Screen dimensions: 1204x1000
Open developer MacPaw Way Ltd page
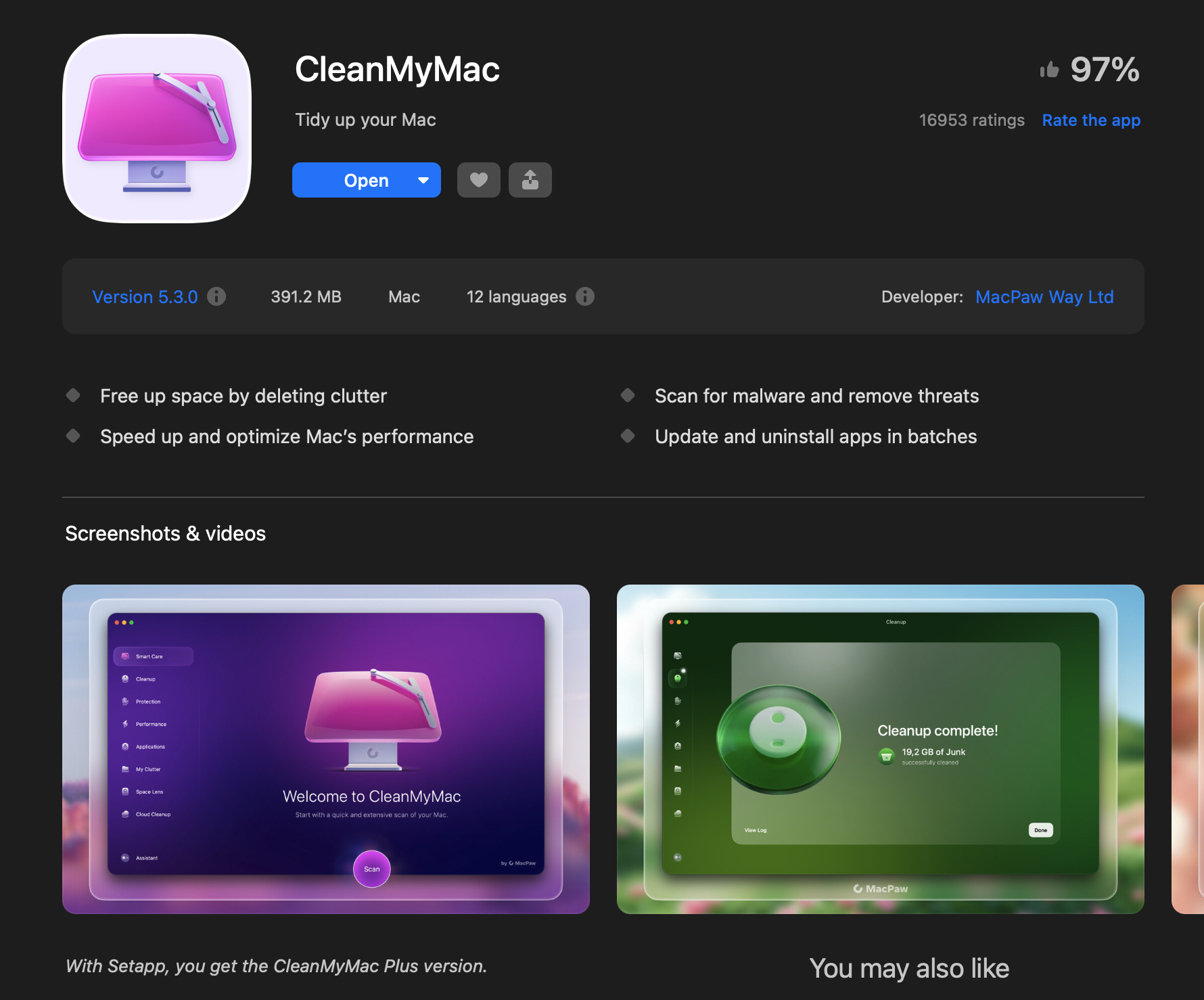click(x=1044, y=297)
